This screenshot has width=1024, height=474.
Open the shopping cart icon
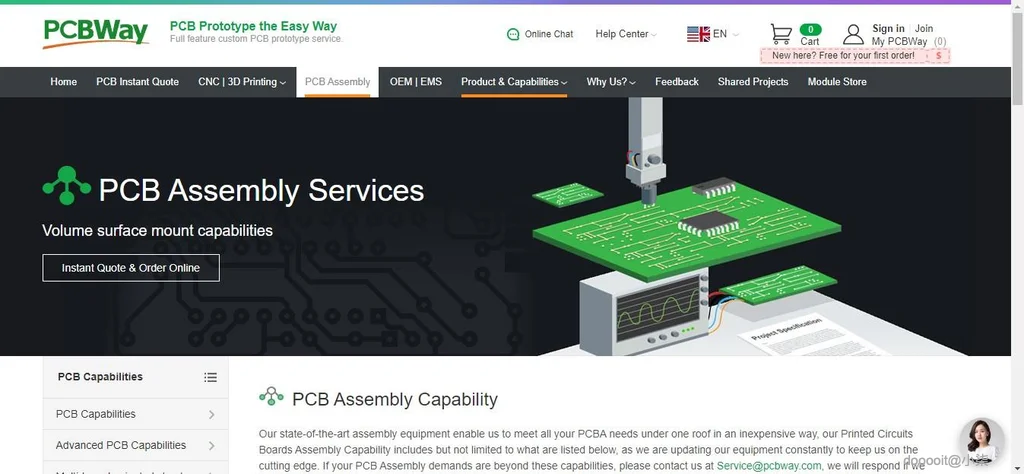(x=781, y=34)
